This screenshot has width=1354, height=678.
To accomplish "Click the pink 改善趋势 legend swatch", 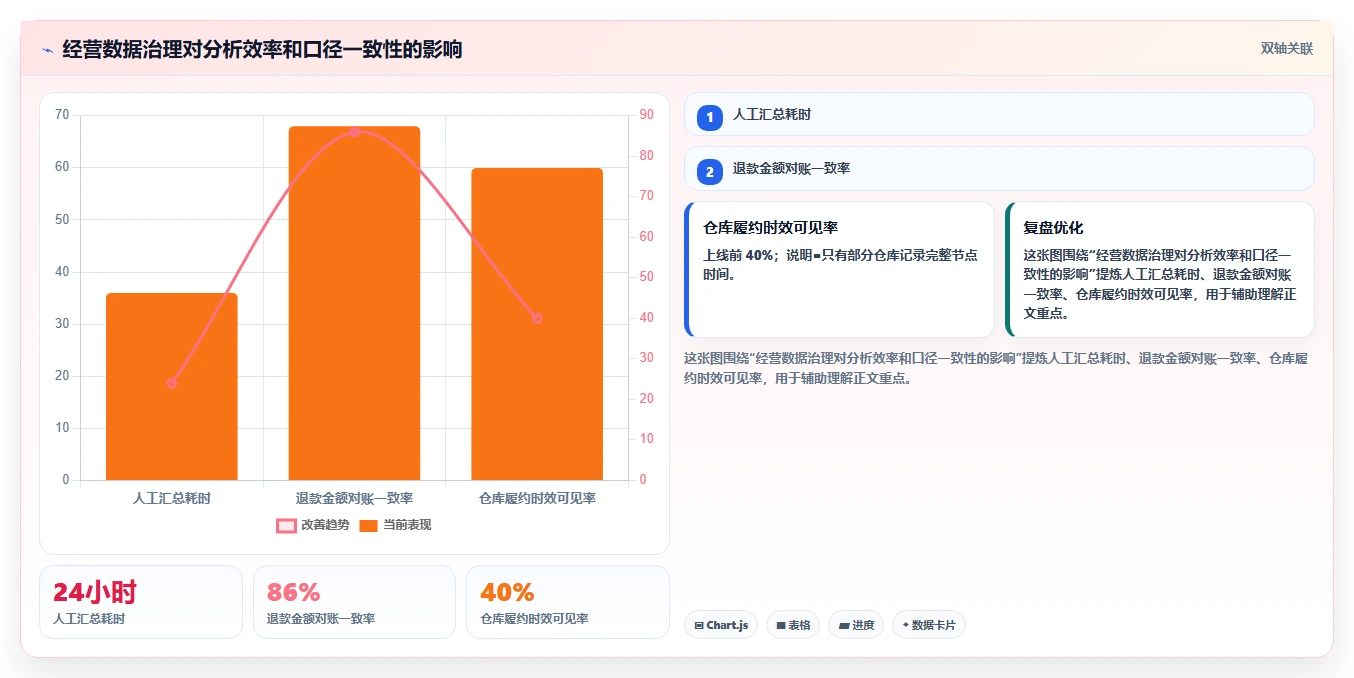I will click(286, 526).
